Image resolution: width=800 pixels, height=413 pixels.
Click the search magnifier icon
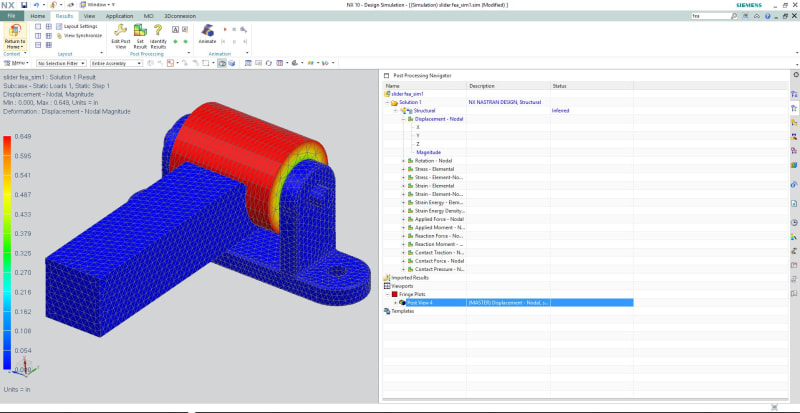pos(734,16)
